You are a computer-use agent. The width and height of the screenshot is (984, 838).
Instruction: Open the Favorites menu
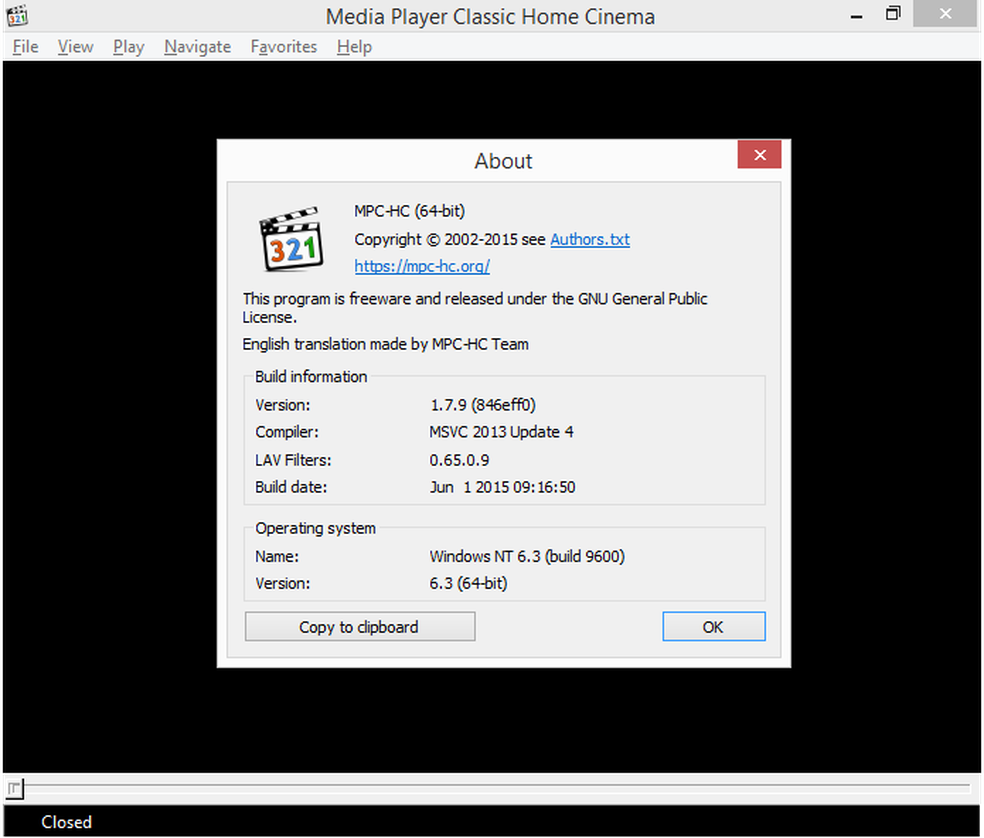[284, 46]
